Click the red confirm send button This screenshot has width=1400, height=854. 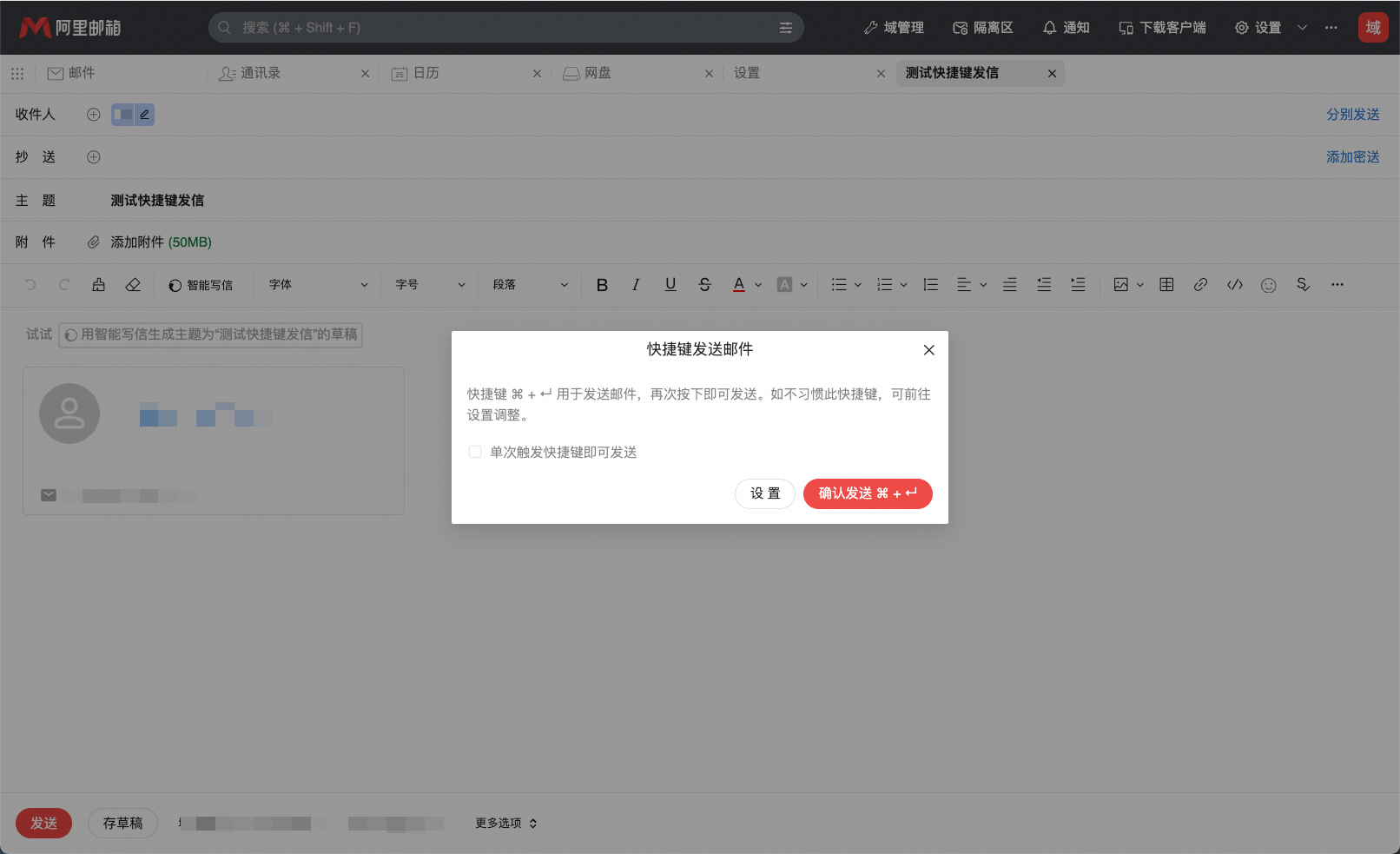[x=867, y=493]
